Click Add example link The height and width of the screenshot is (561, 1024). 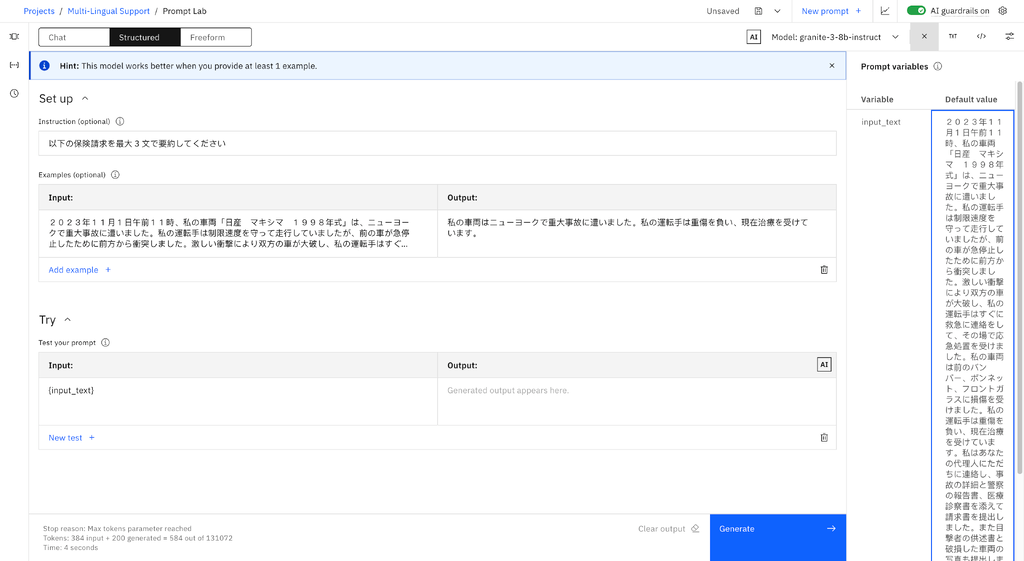tap(79, 270)
